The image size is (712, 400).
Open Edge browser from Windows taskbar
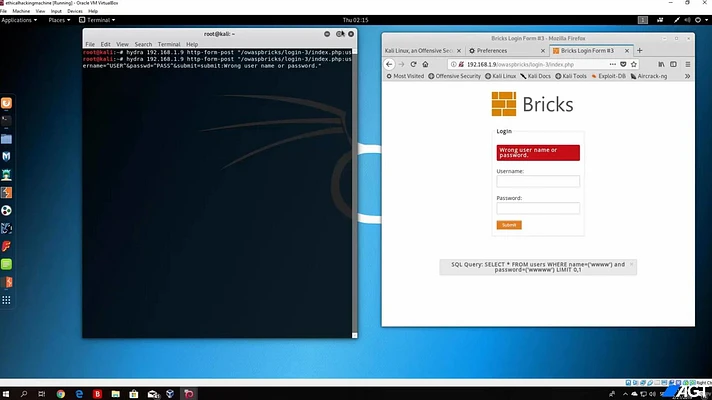coord(79,394)
